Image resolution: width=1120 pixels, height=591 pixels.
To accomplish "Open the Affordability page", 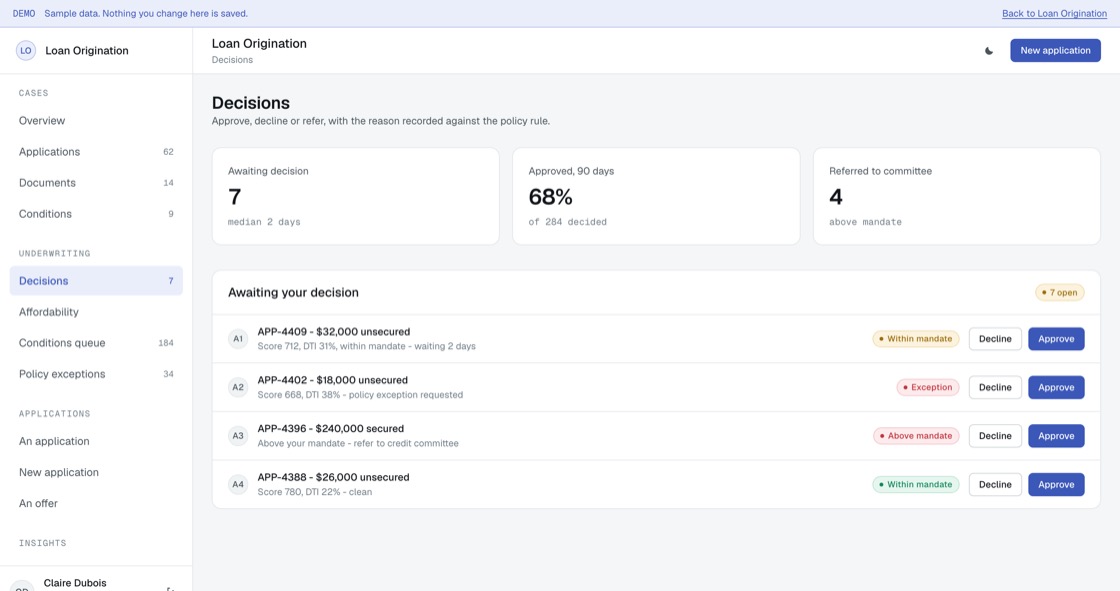I will (96, 312).
